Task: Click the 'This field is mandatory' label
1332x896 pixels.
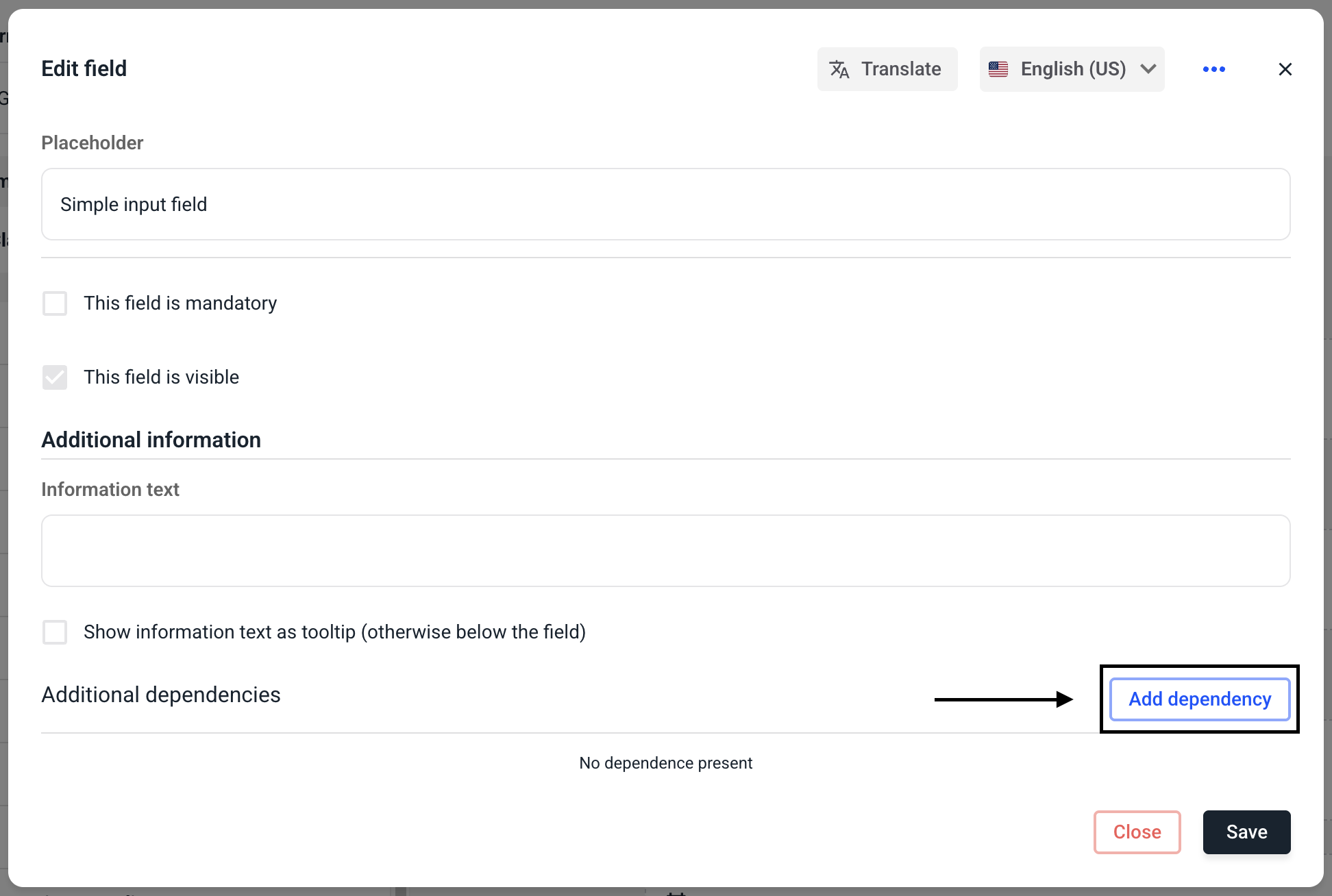Action: tap(180, 303)
